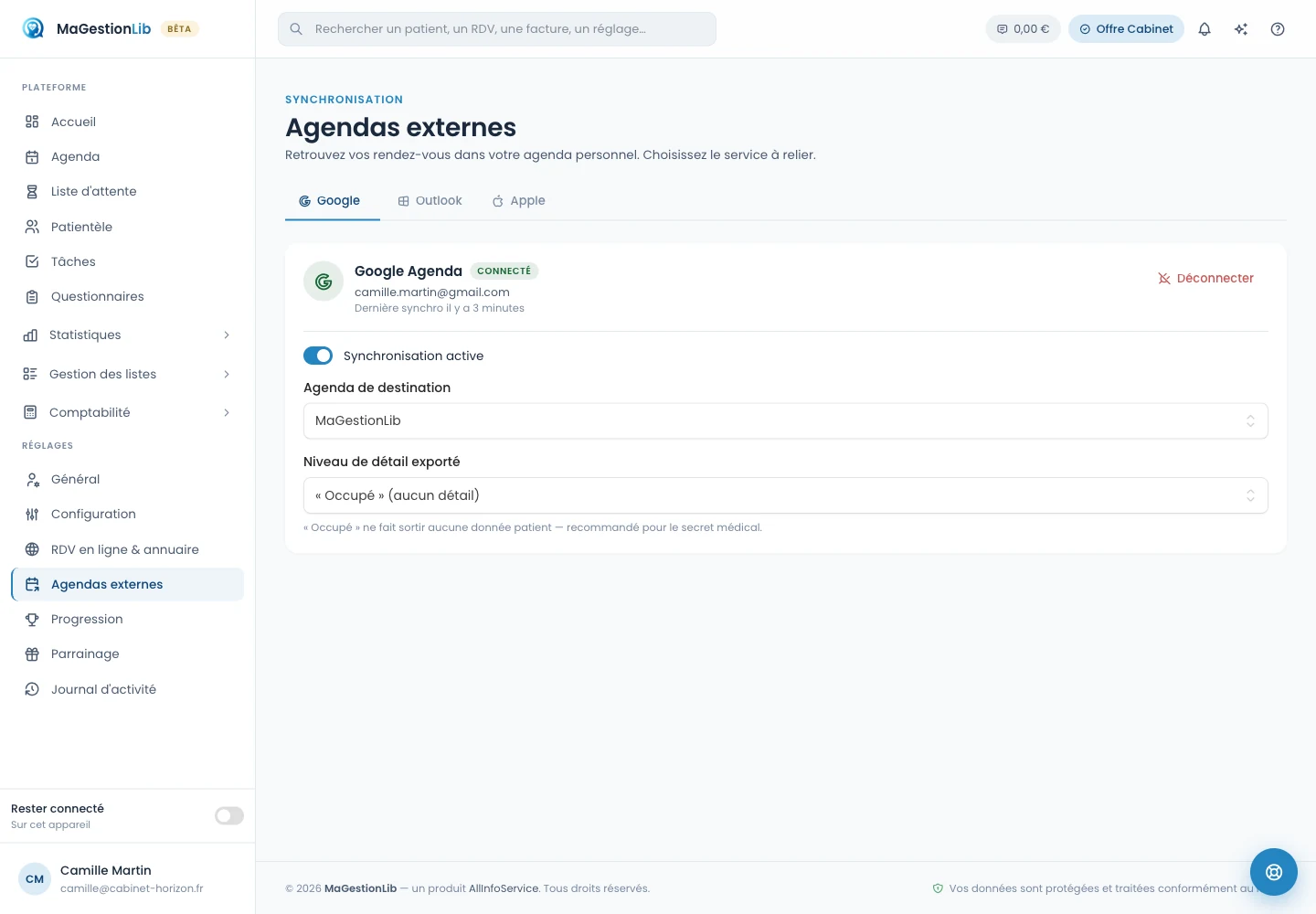
Task: Switch to the Apple tab
Action: point(518,201)
